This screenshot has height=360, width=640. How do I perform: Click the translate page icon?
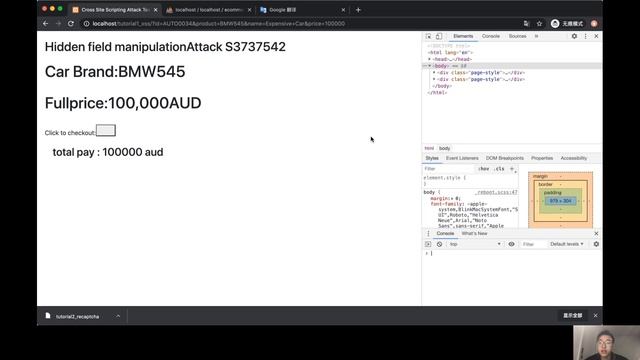point(526,24)
